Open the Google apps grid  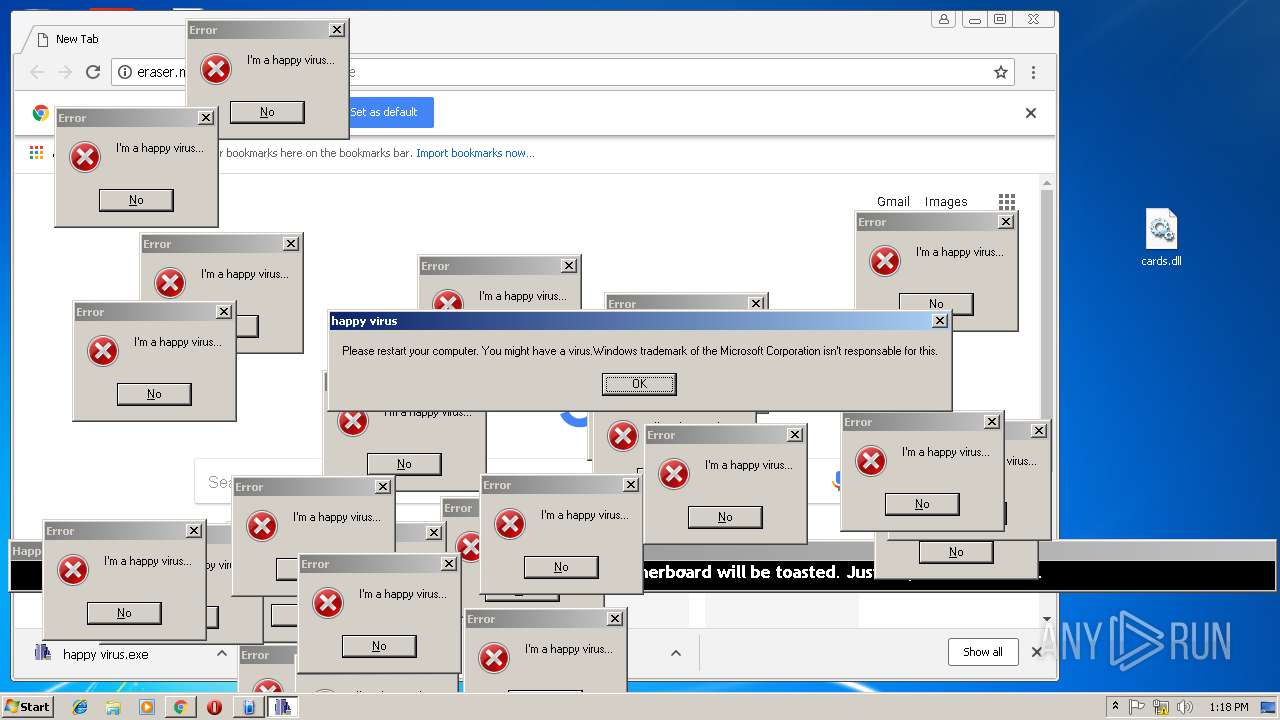[1007, 202]
